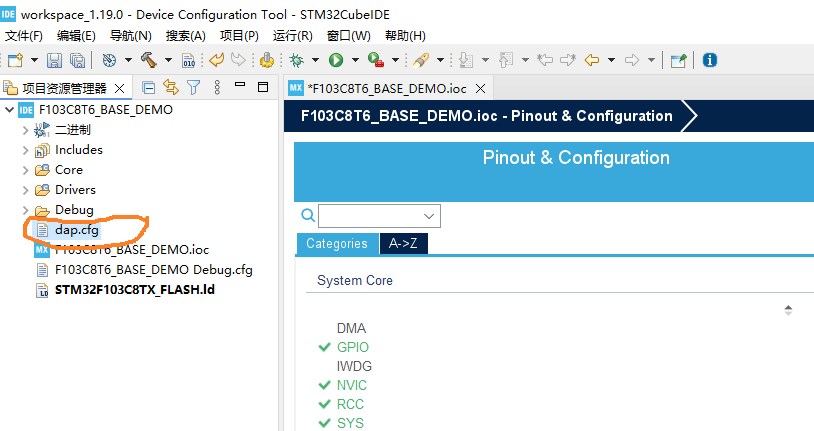Run the project with green play icon
The image size is (814, 431).
tap(336, 60)
